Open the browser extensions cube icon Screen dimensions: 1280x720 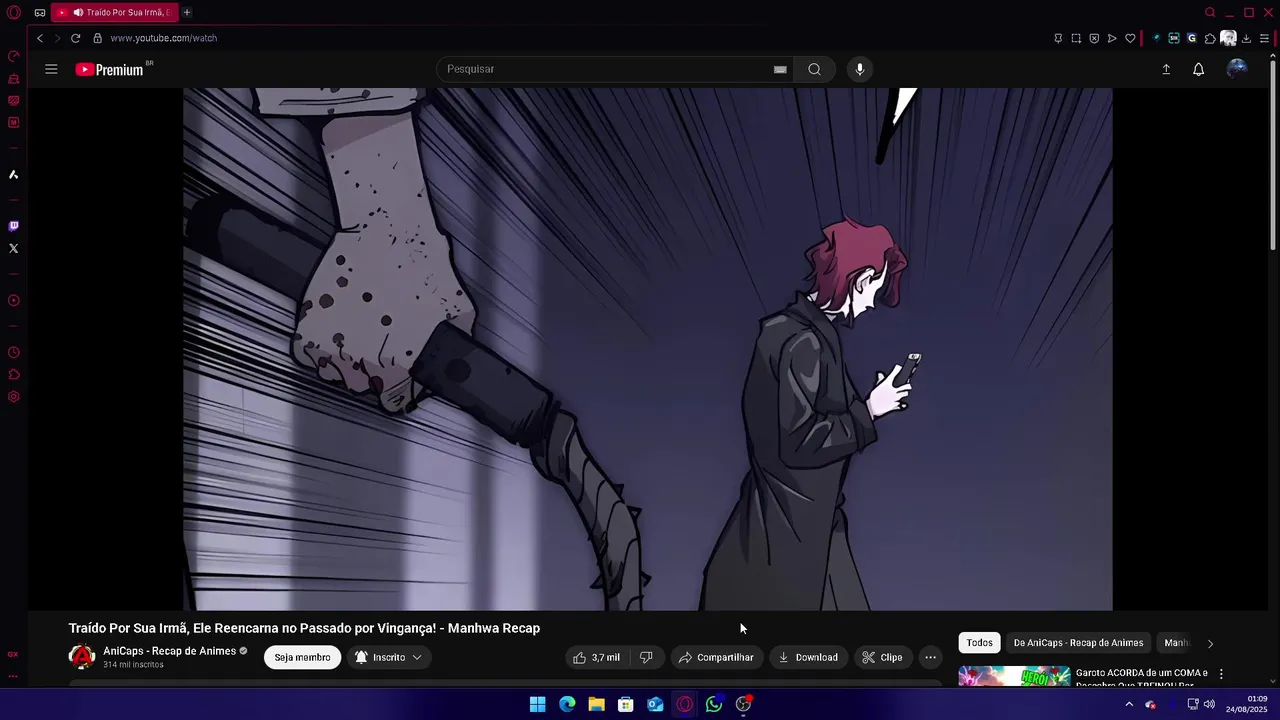(1210, 38)
